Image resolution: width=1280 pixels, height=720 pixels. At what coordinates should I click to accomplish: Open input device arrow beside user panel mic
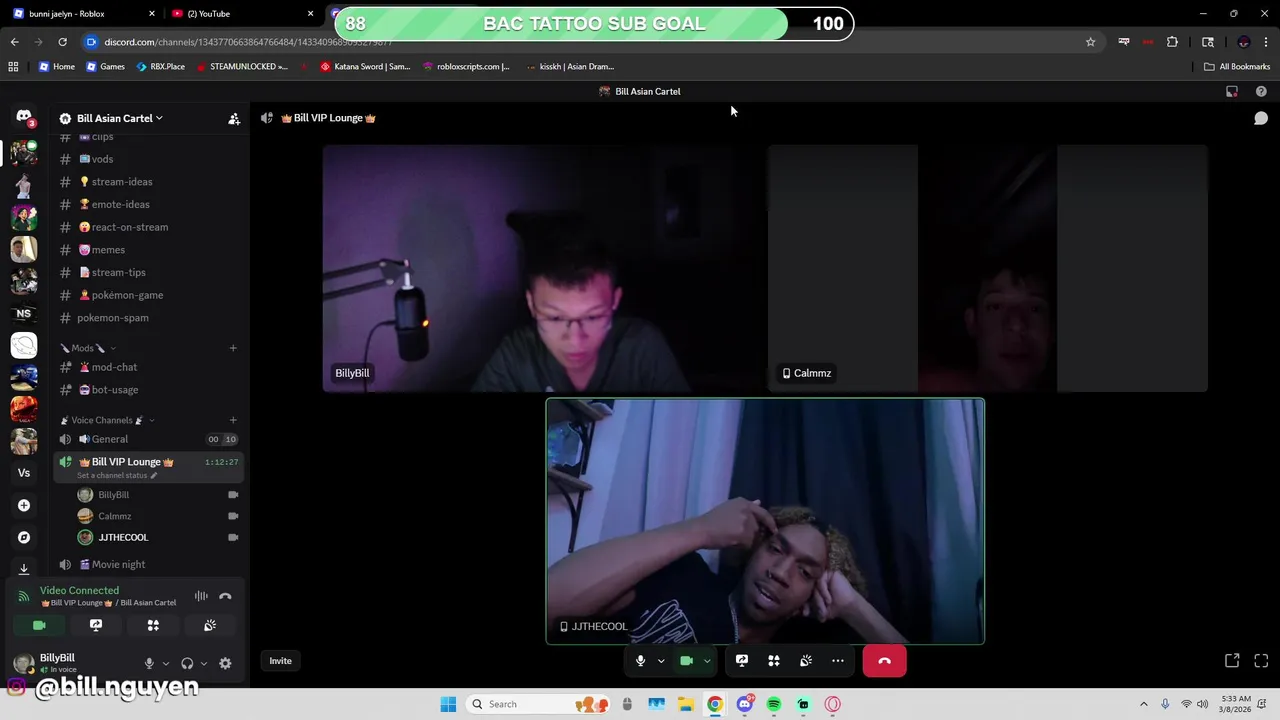tap(166, 663)
